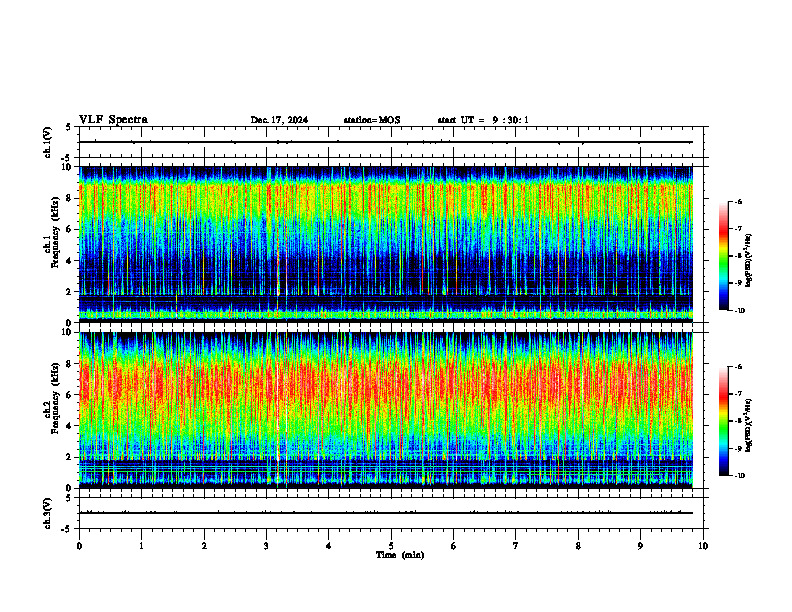
Task: Click inside the ch.2 spectrogram plot
Action: [385, 410]
